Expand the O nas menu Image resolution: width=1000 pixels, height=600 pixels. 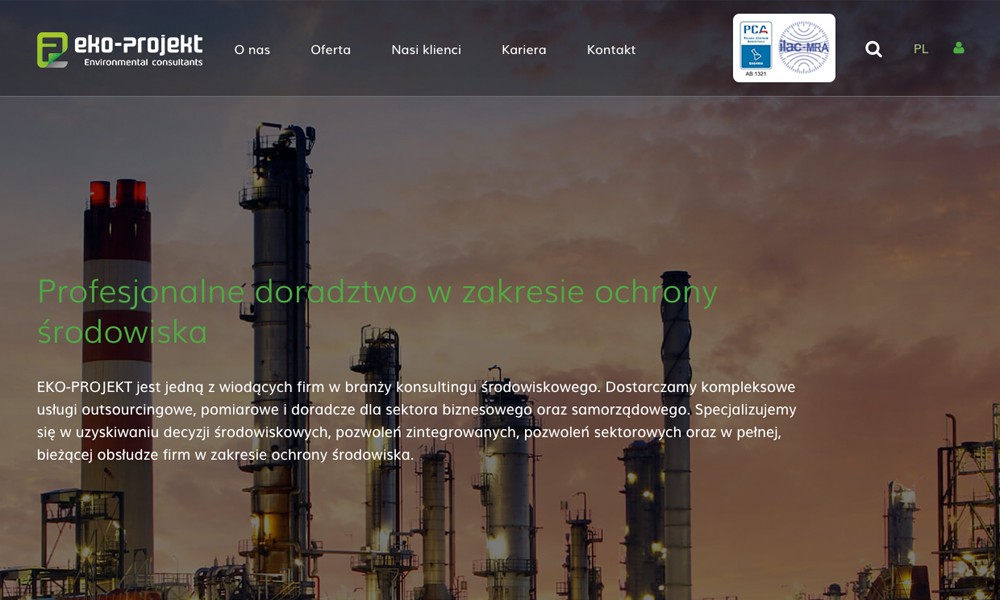(252, 49)
